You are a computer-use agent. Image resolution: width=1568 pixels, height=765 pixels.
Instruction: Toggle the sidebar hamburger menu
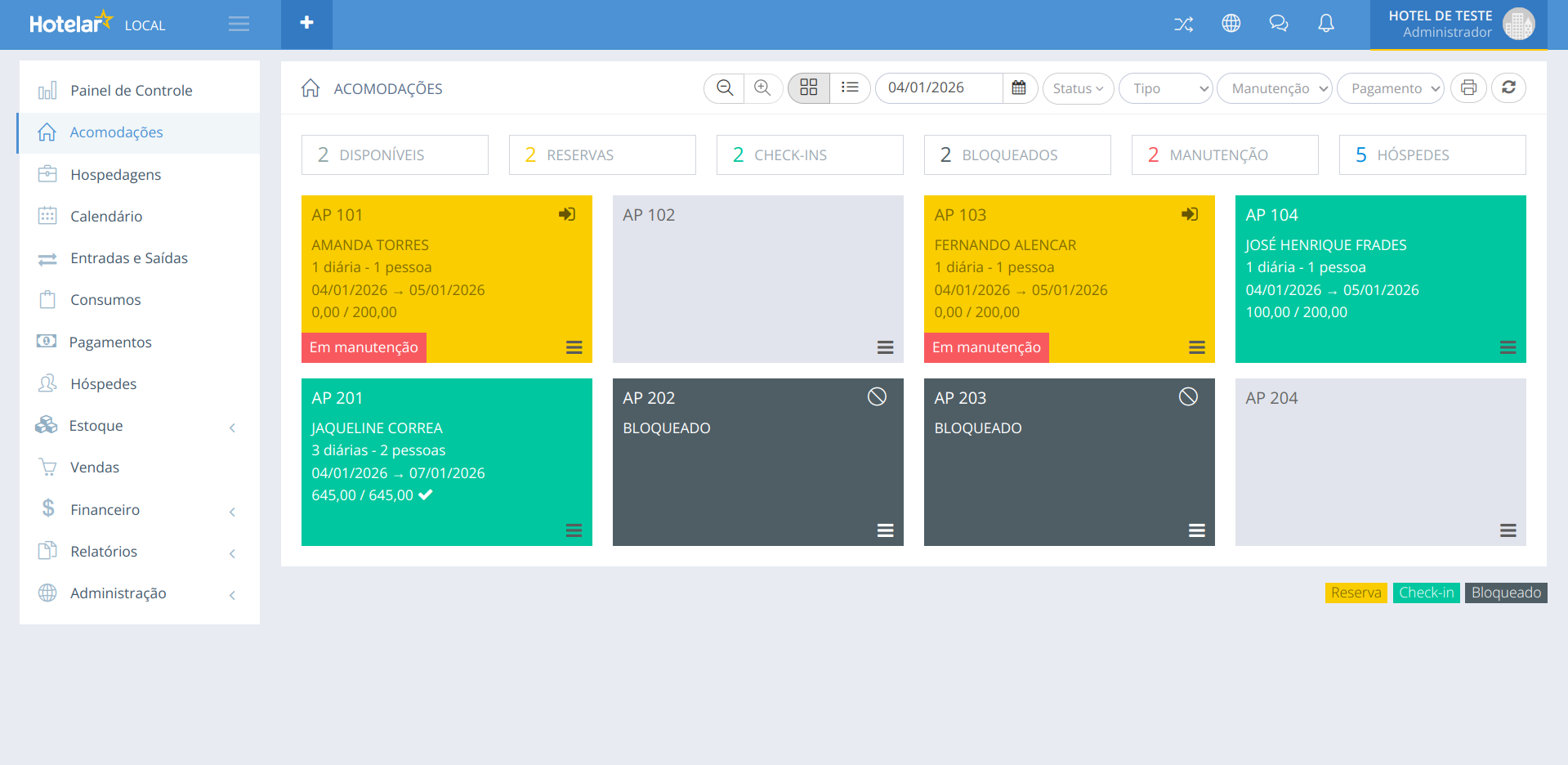239,24
